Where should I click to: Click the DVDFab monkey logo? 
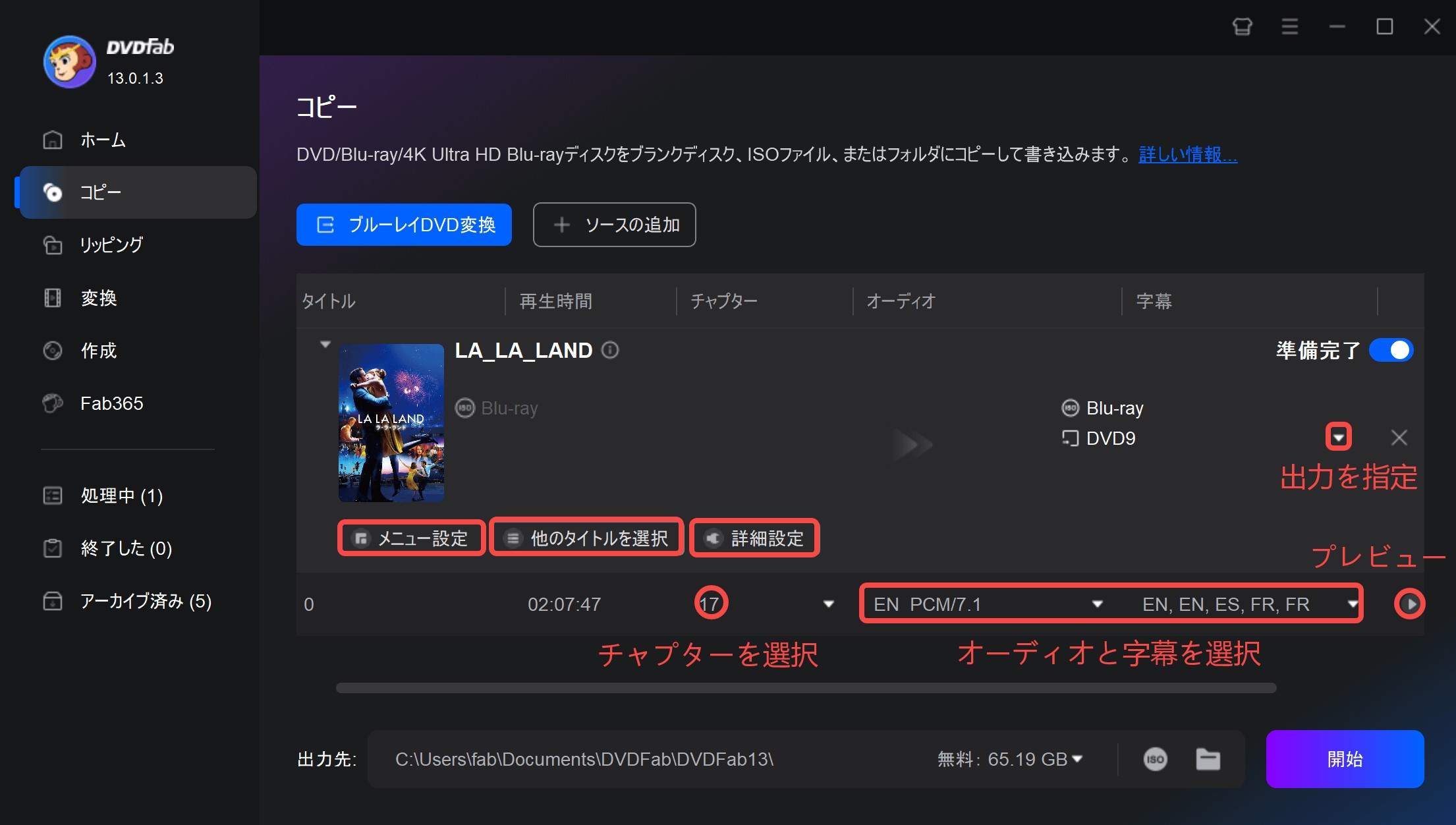(70, 62)
